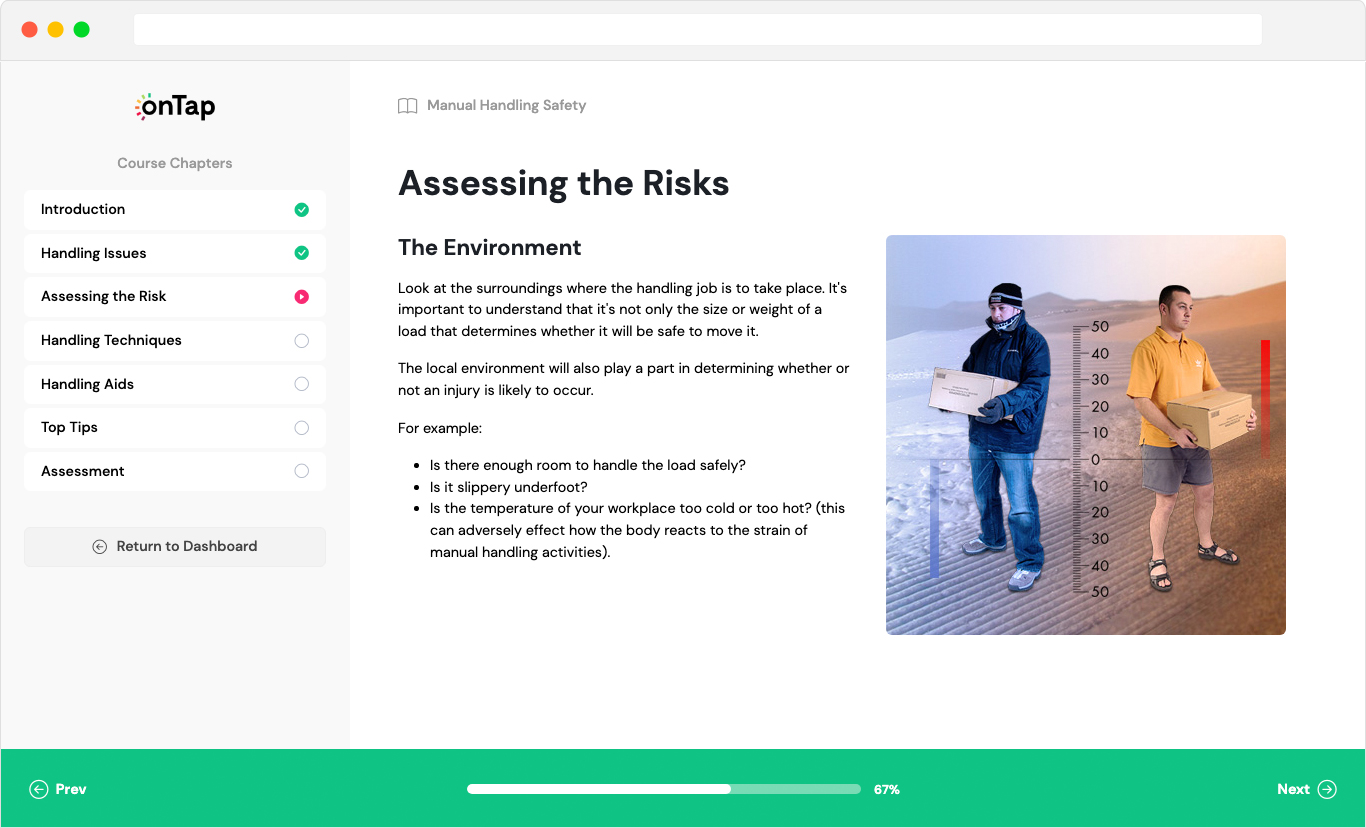Click the green checkmark on Handling Issues
Screen dimensions: 1366x828
[301, 253]
